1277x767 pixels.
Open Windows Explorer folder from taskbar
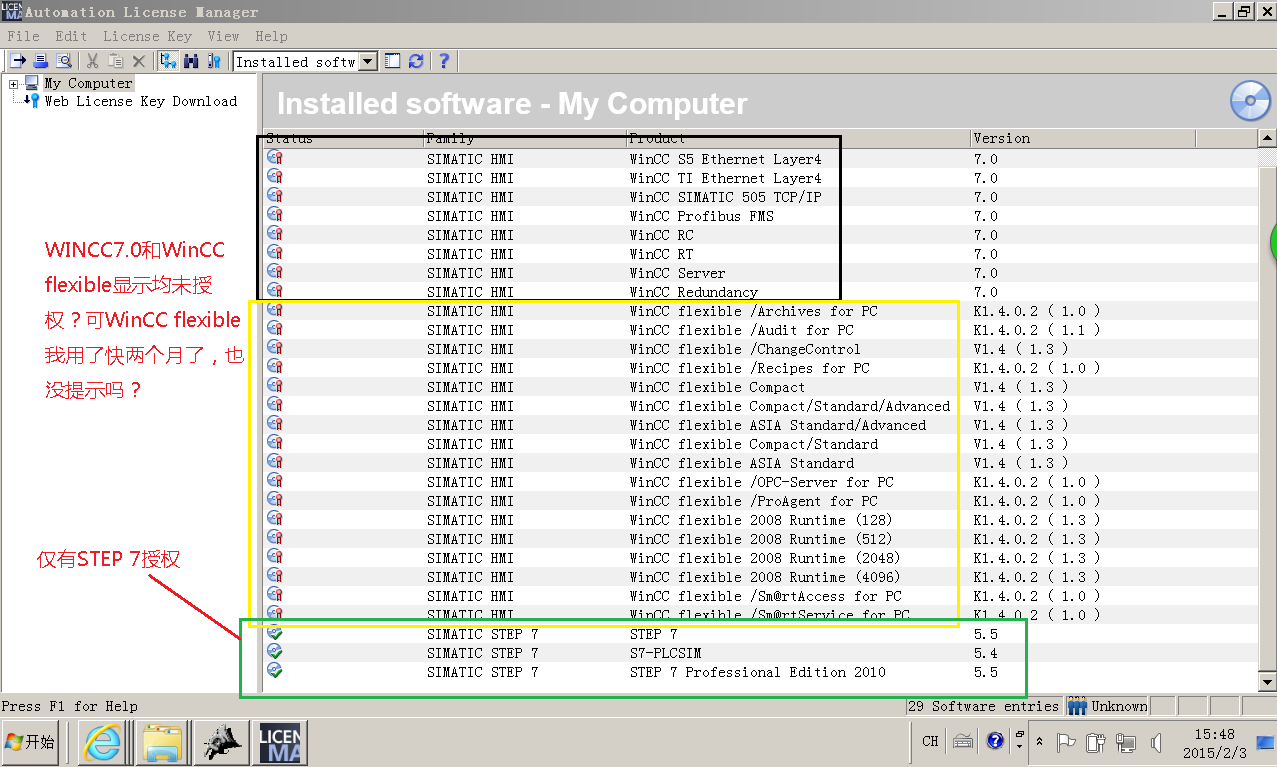(160, 742)
